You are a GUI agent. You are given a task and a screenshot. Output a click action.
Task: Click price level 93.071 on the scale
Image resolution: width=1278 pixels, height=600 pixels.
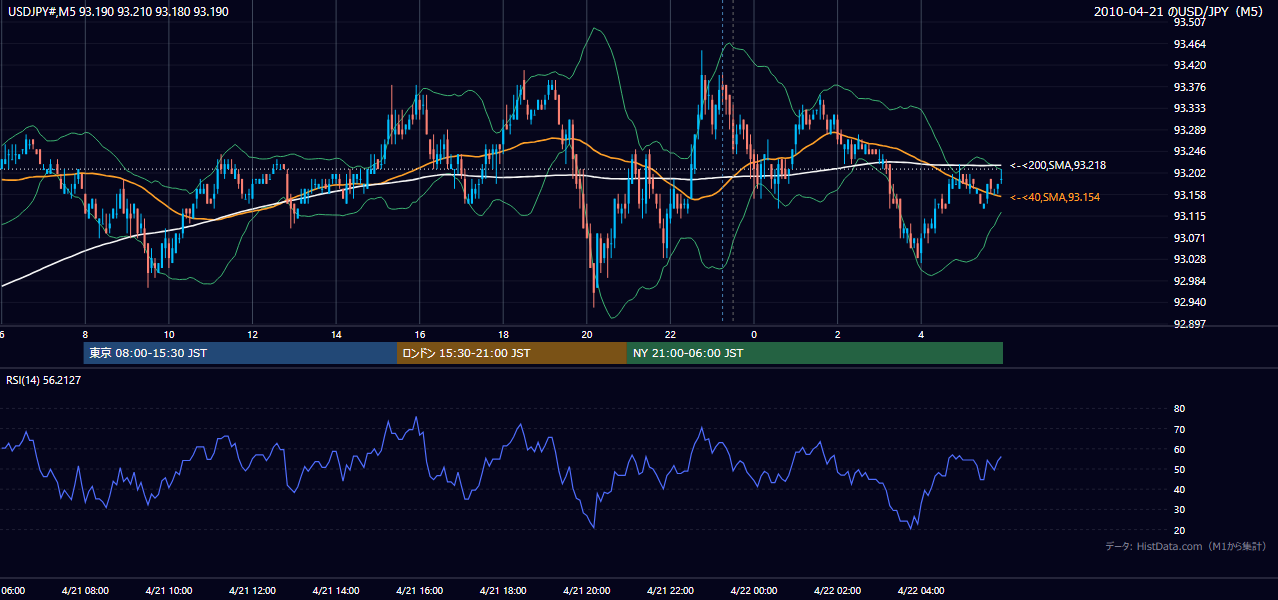(1189, 238)
